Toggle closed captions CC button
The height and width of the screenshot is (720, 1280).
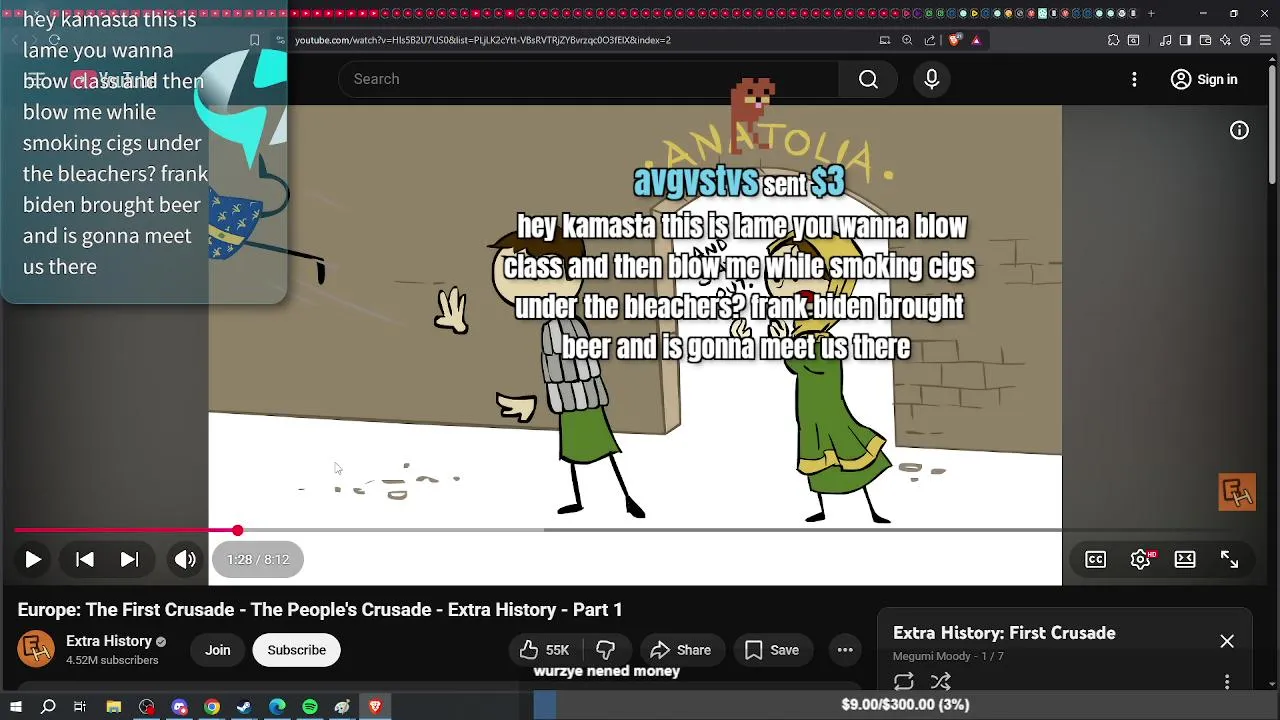tap(1096, 560)
